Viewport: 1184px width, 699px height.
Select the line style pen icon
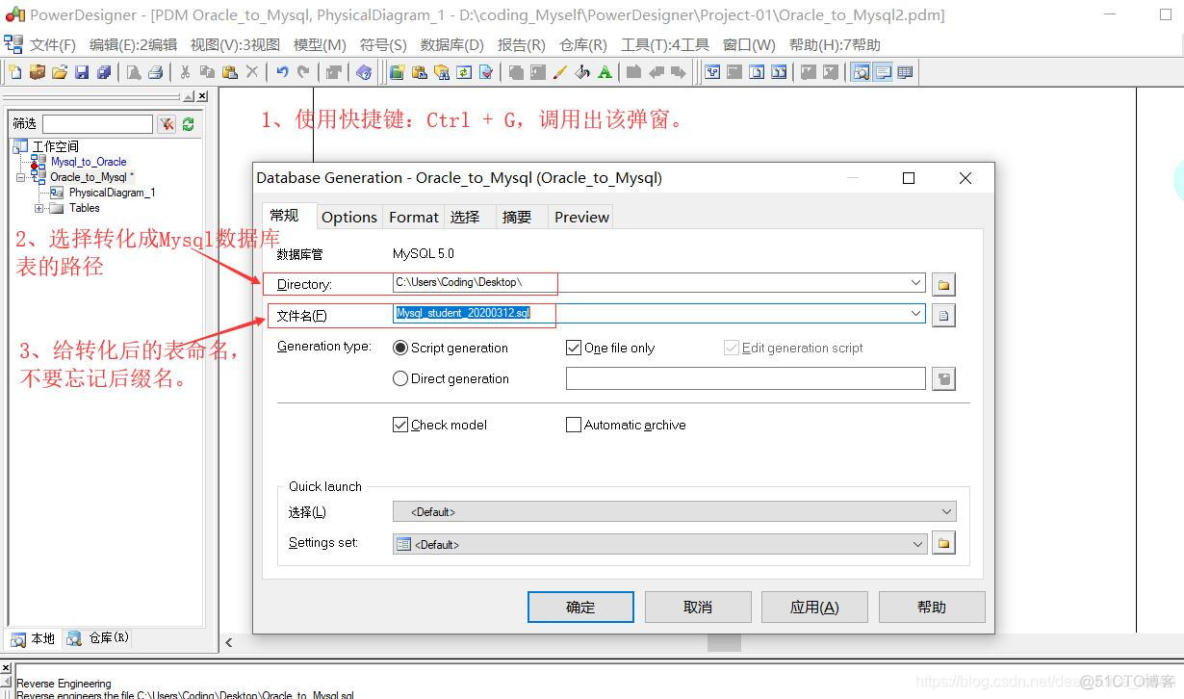pos(560,72)
